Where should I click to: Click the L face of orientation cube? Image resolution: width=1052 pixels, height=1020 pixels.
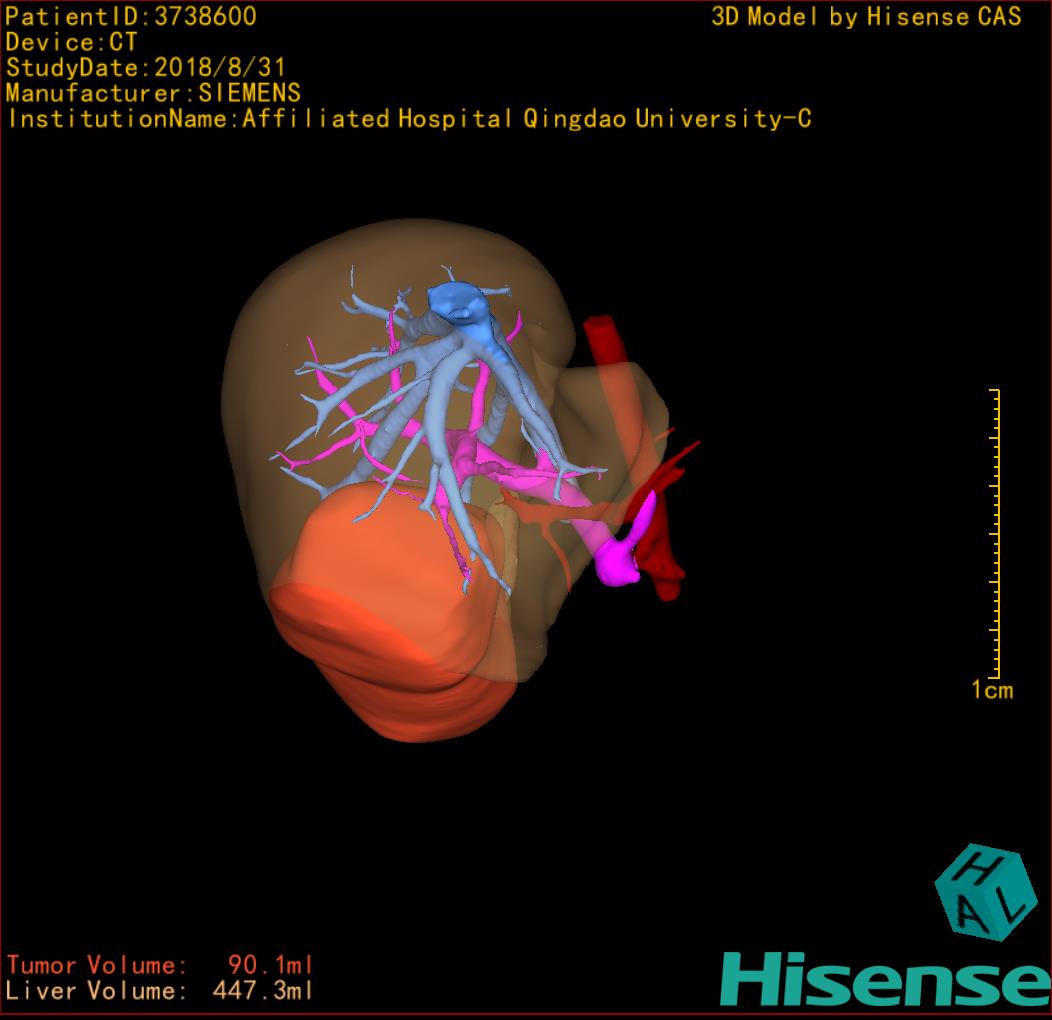1011,904
